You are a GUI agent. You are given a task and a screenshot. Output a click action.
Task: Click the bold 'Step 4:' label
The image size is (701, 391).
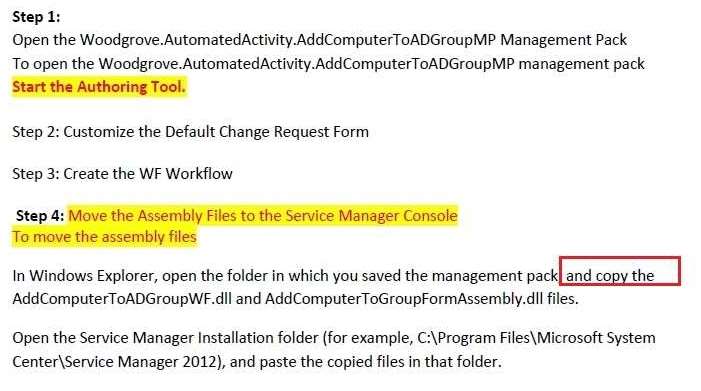point(40,215)
